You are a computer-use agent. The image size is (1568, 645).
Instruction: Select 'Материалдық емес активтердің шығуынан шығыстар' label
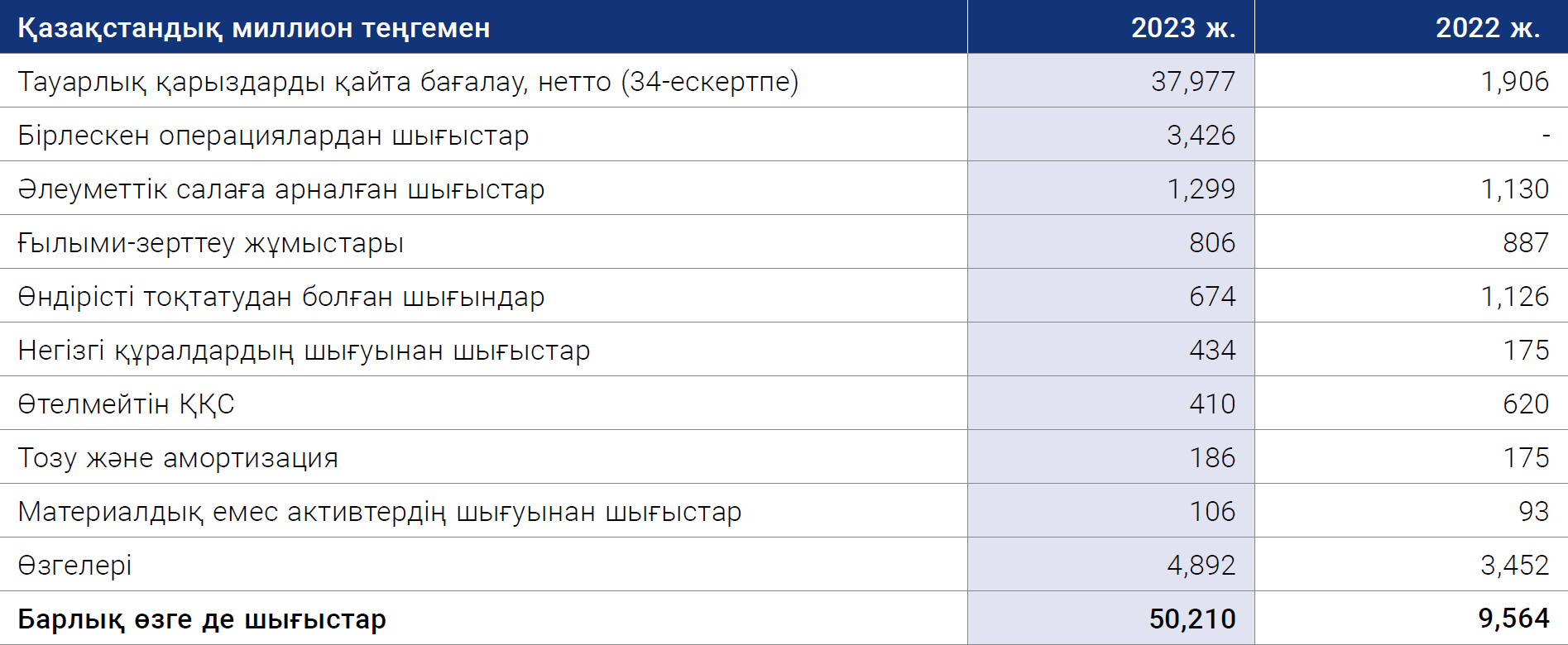pyautogui.click(x=380, y=512)
